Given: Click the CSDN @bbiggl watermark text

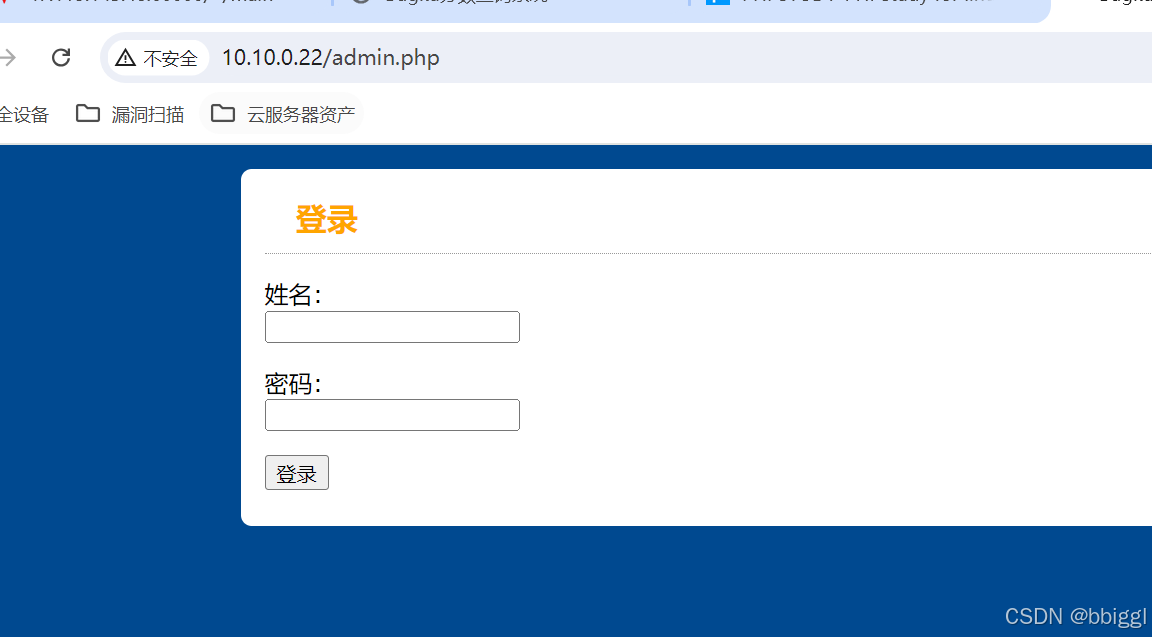Looking at the screenshot, I should (x=1076, y=616).
